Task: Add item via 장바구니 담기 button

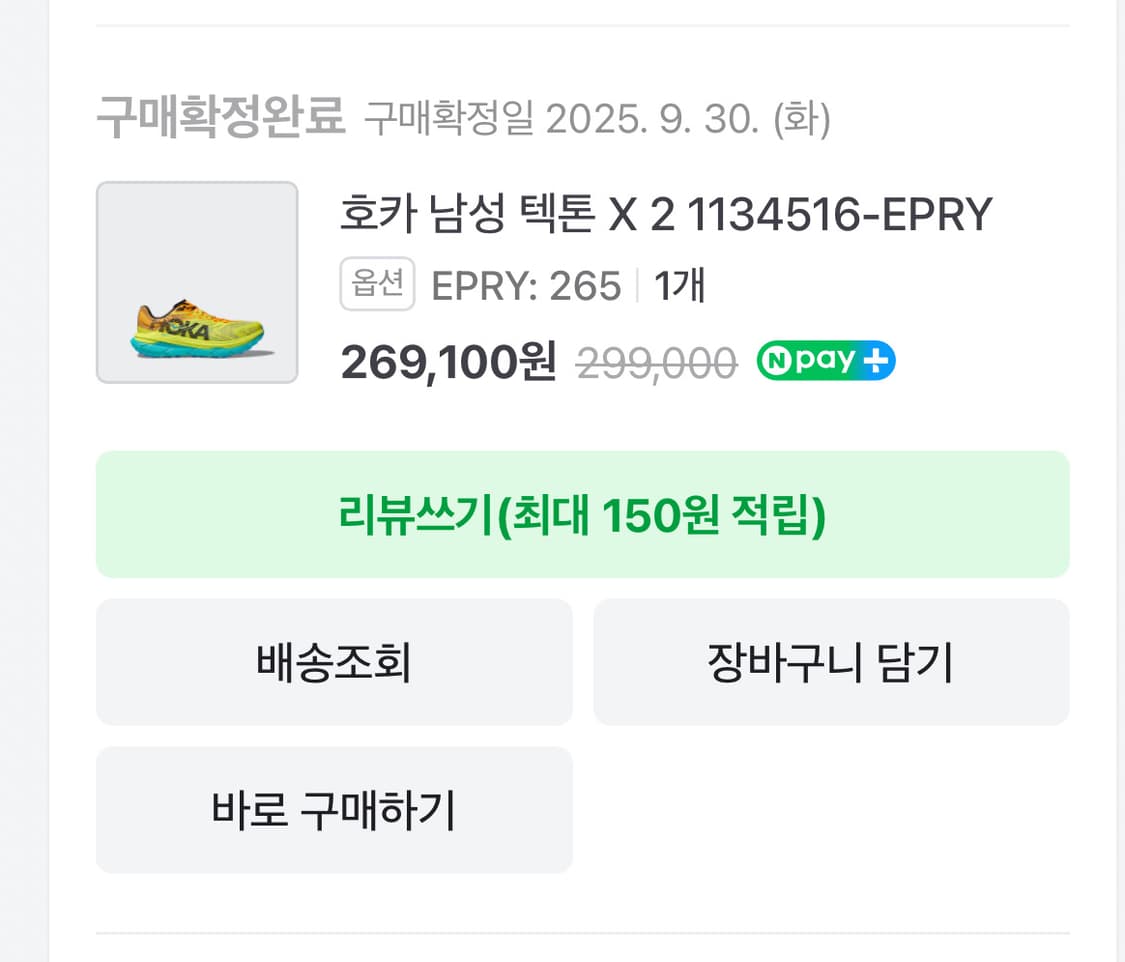Action: 830,662
